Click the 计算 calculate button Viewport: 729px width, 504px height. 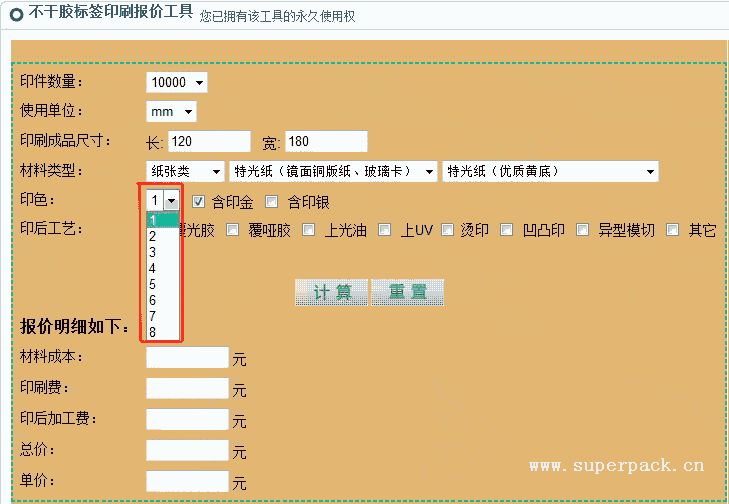(x=331, y=292)
